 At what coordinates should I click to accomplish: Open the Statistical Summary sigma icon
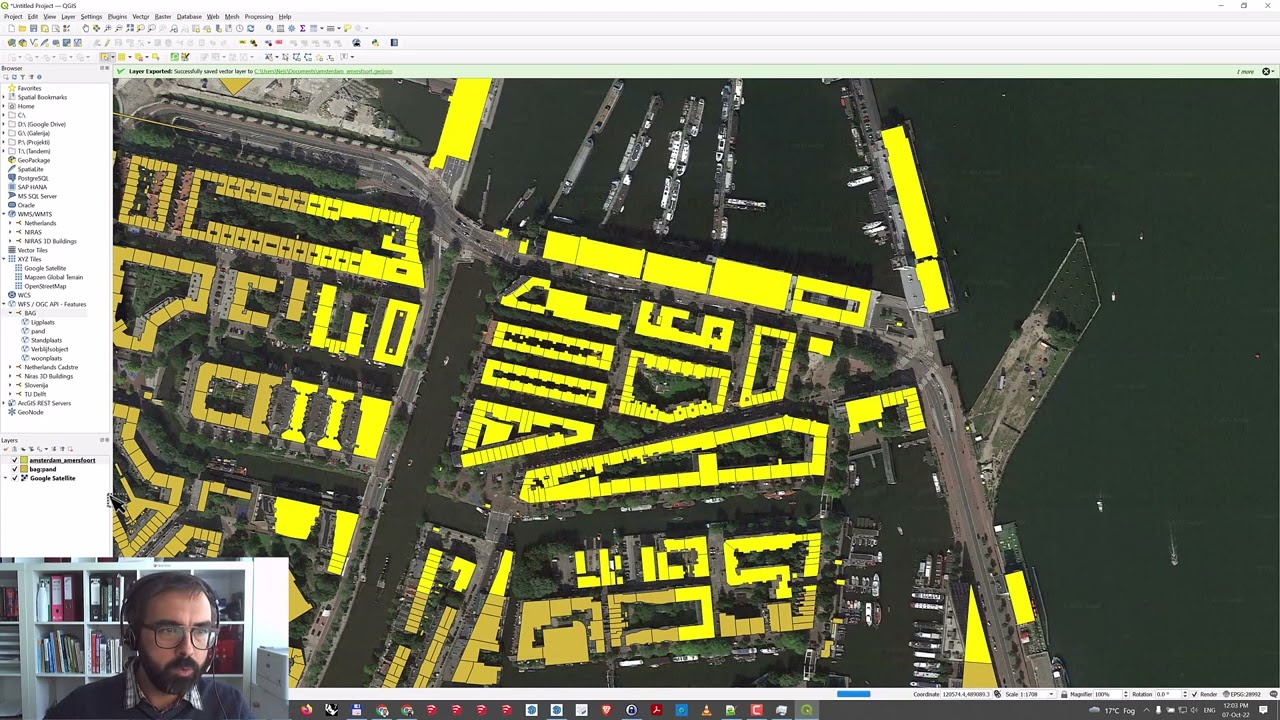302,28
